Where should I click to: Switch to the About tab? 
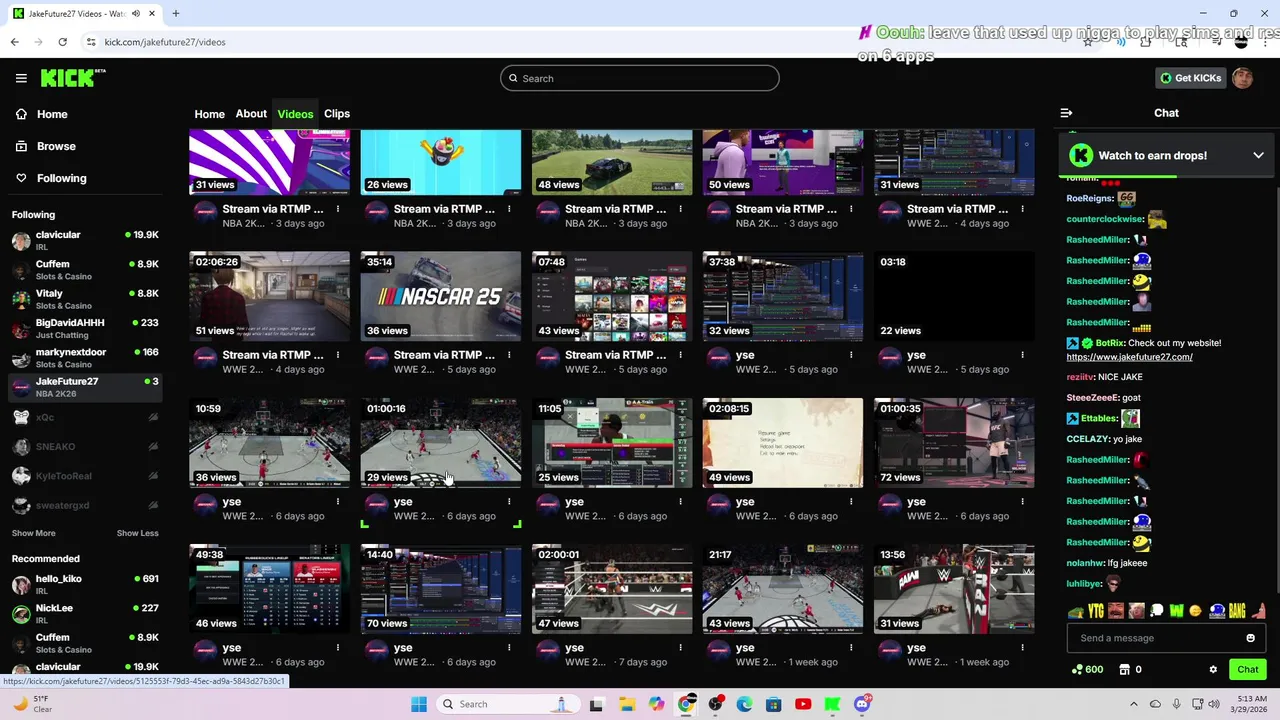[x=251, y=114]
